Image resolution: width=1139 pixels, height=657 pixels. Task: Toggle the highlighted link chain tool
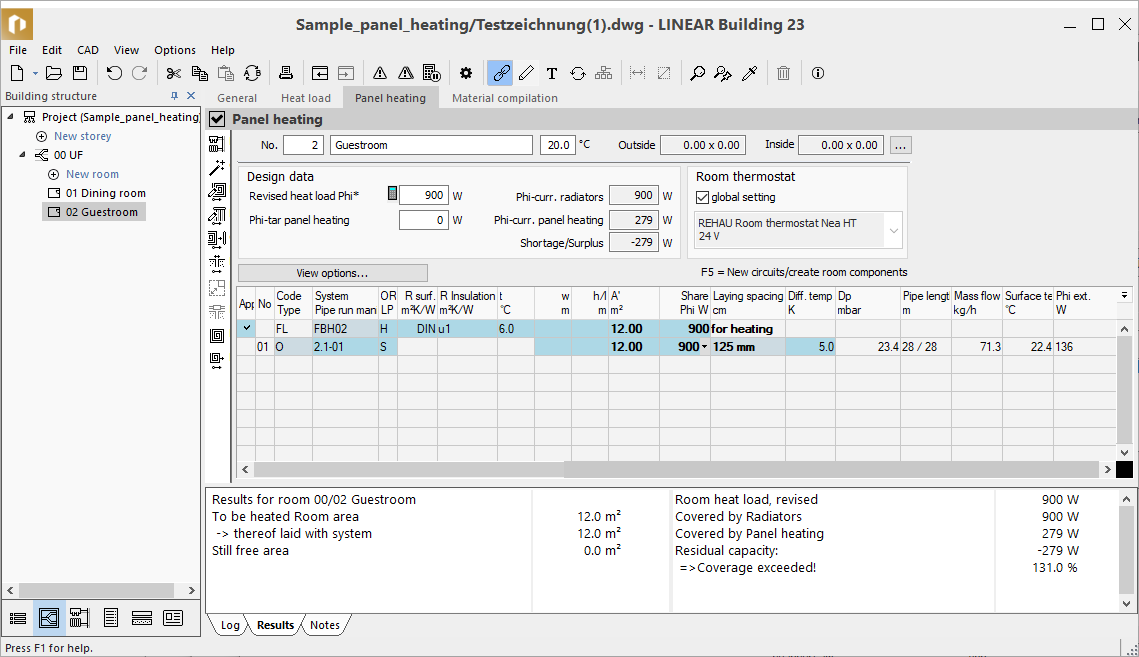pos(500,73)
